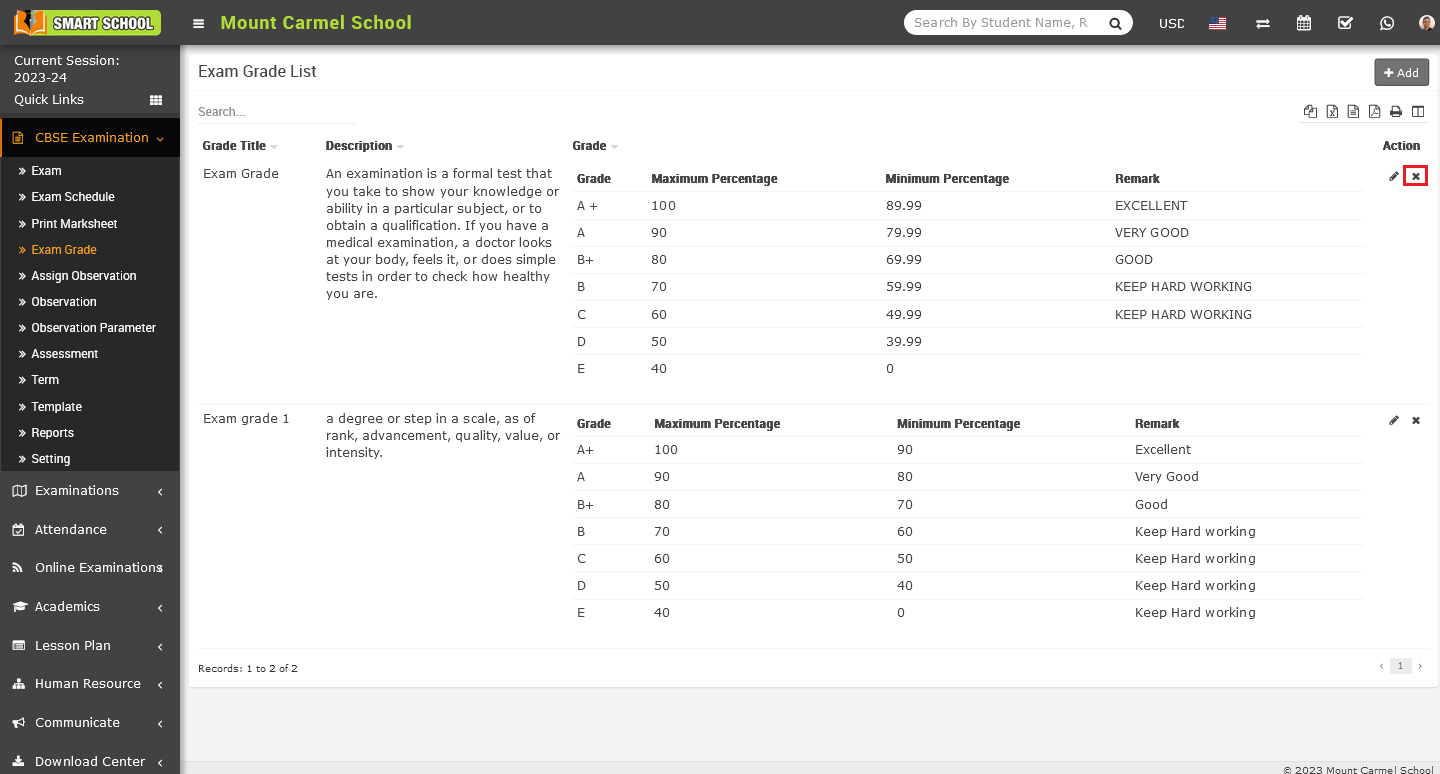Click the PDF export icon
The image size is (1440, 774).
tap(1375, 112)
